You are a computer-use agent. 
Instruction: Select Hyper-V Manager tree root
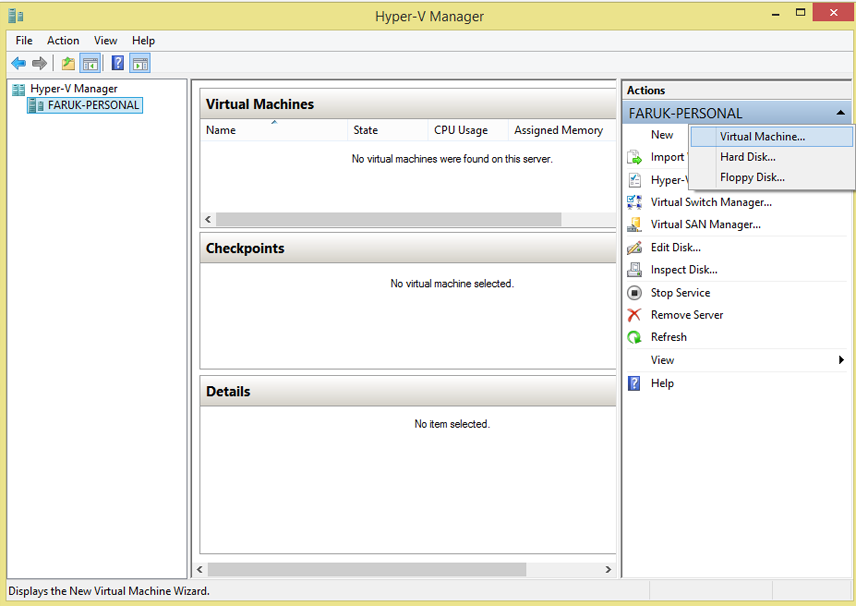(74, 89)
